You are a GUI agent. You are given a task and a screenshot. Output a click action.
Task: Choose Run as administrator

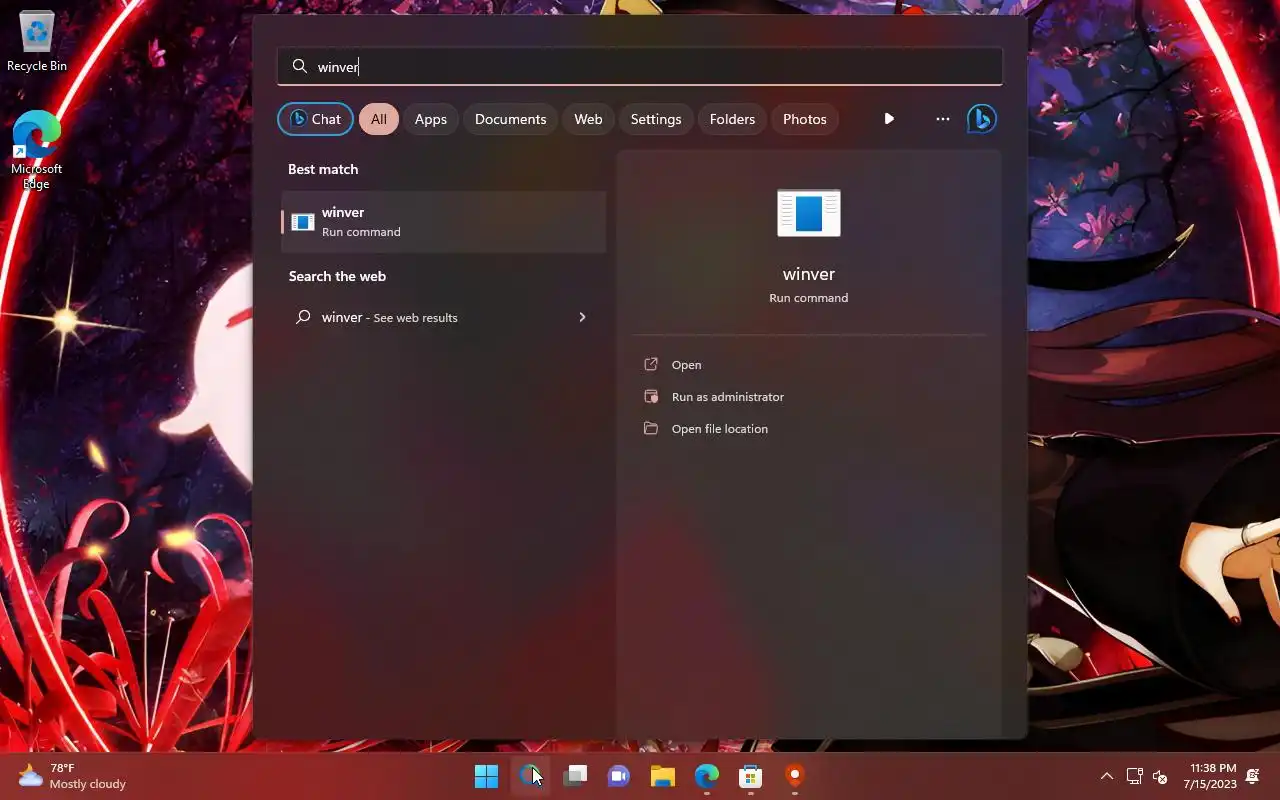pyautogui.click(x=727, y=397)
